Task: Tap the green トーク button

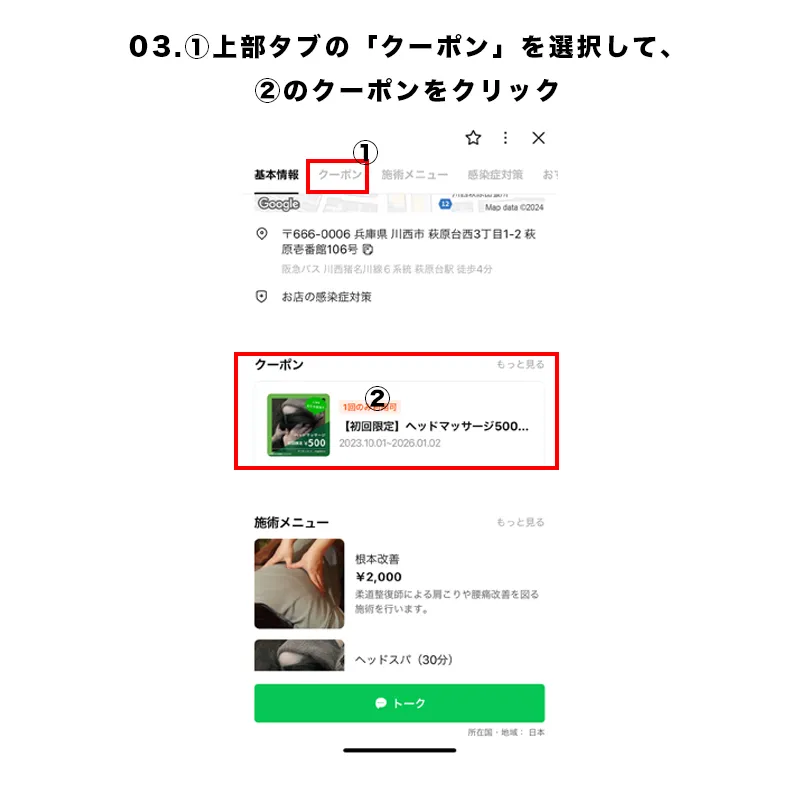Action: 399,703
